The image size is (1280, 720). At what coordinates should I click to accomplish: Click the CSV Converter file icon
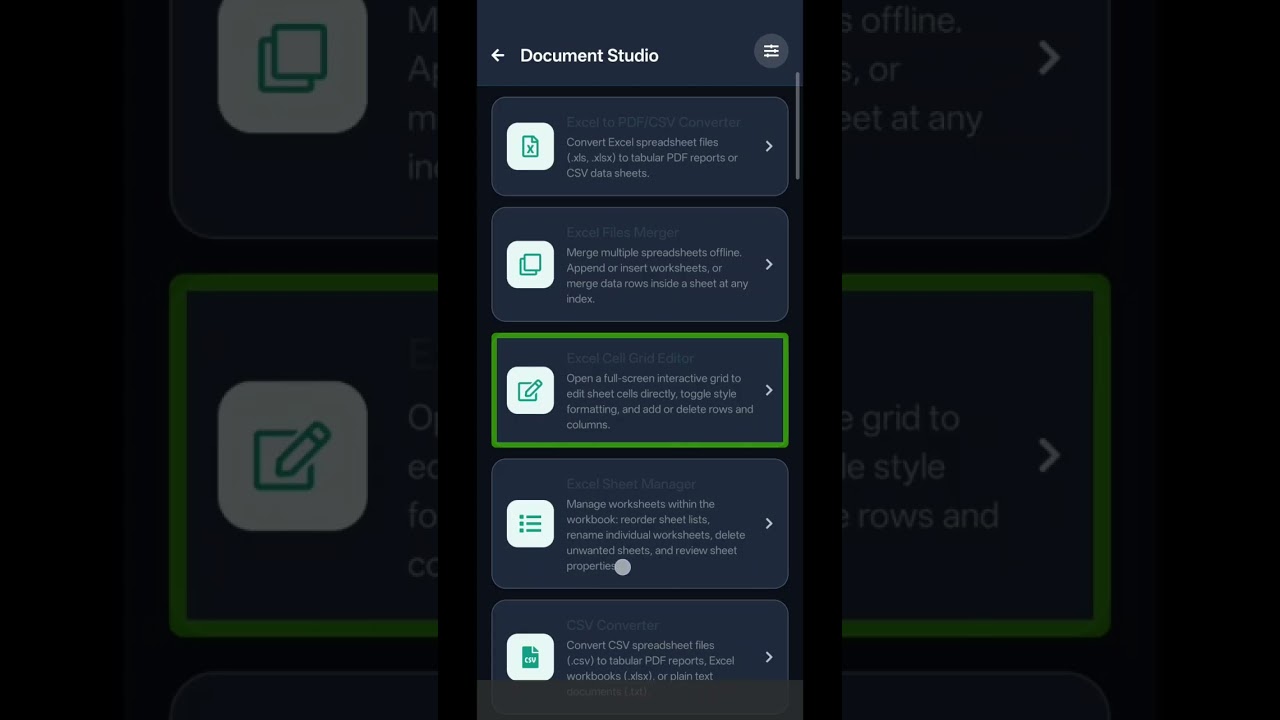530,657
